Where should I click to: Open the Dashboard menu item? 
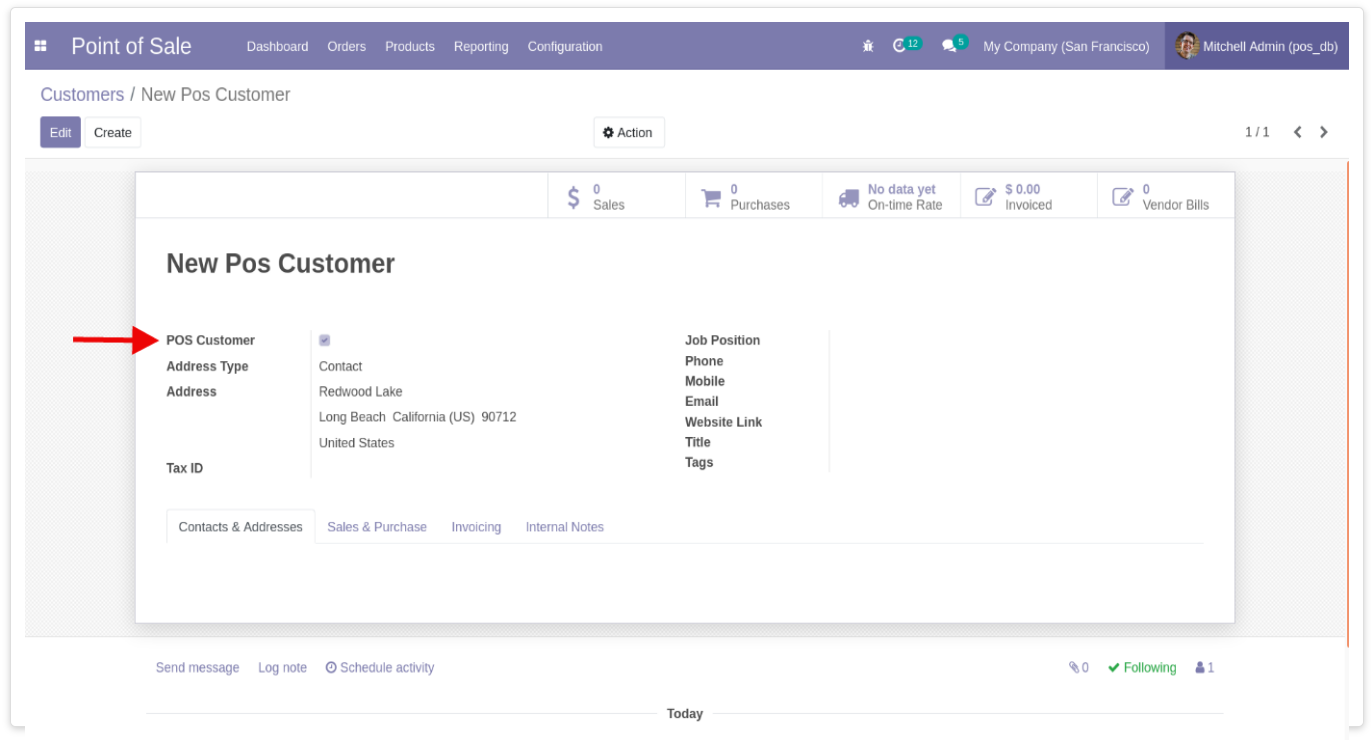click(277, 47)
